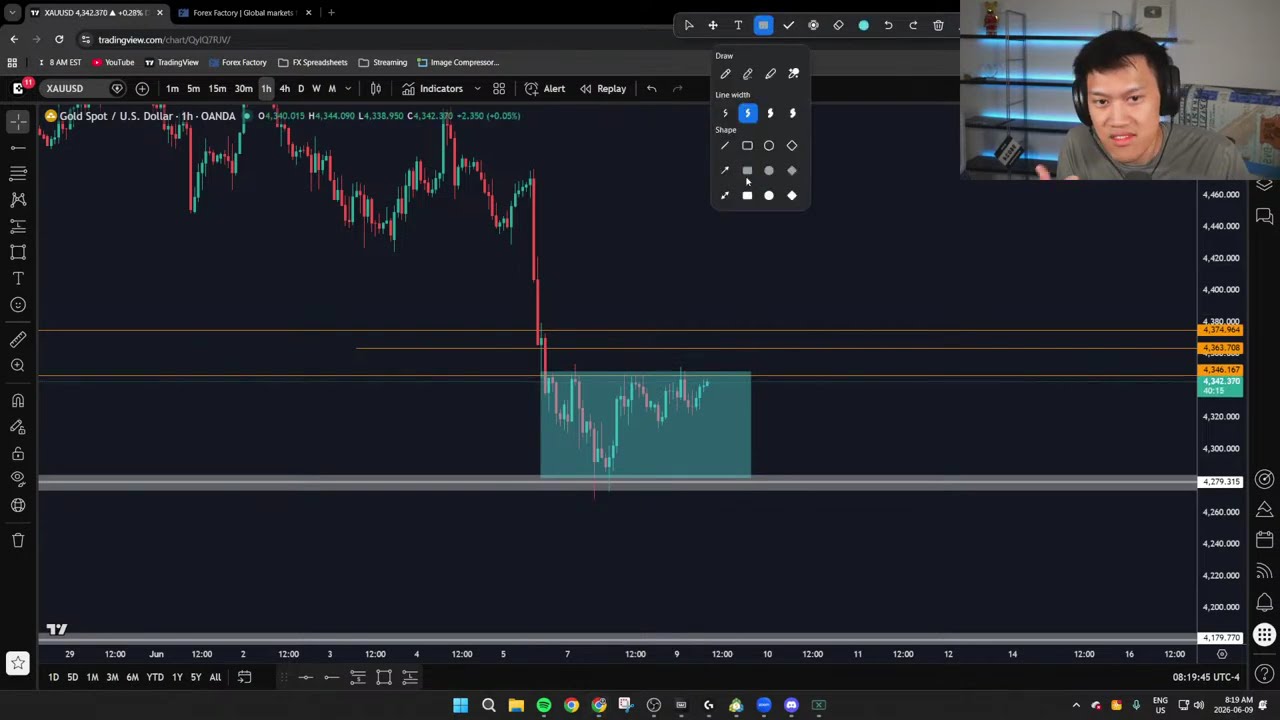Select the second line width option
1280x720 pixels.
[x=747, y=113]
